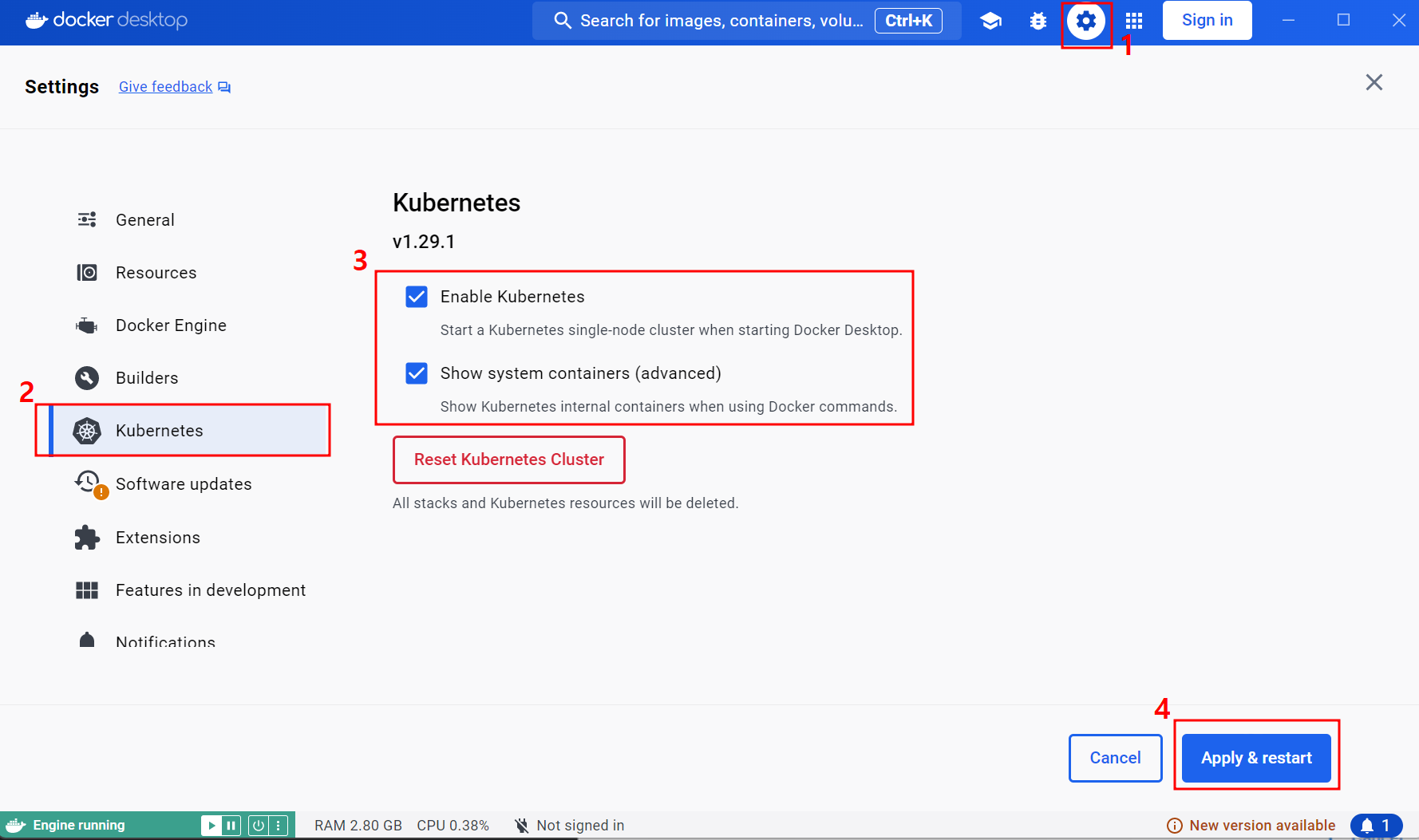Screen dimensions: 1419x840
Task: Click the RAM 2.80 GB status text
Action: 358,826
